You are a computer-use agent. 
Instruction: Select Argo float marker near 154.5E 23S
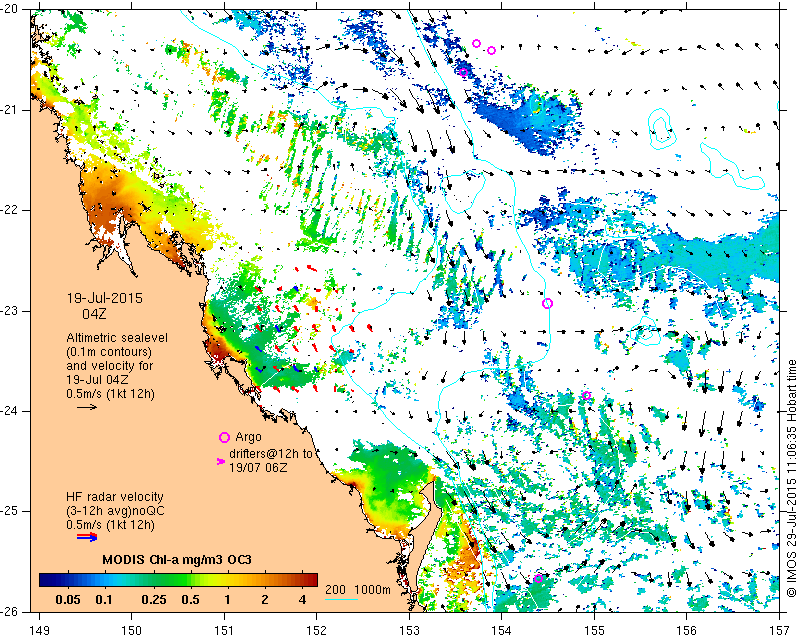click(x=547, y=304)
